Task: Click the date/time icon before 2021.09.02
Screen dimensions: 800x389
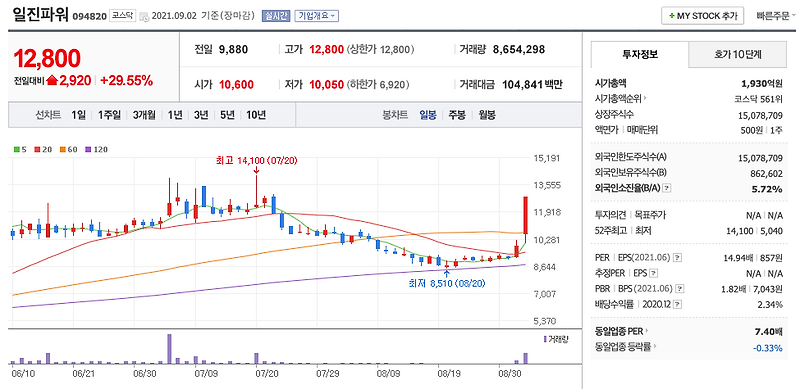Action: [x=144, y=16]
